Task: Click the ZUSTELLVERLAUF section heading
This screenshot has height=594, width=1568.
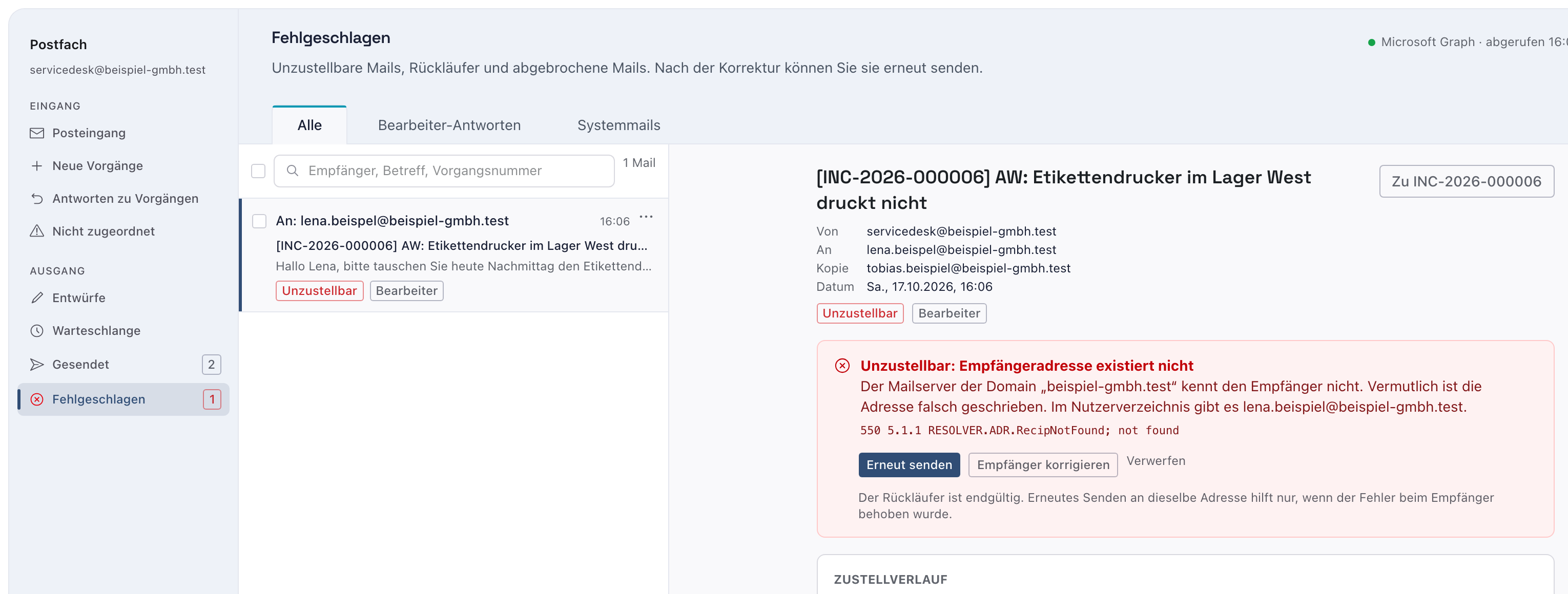Action: [891, 580]
